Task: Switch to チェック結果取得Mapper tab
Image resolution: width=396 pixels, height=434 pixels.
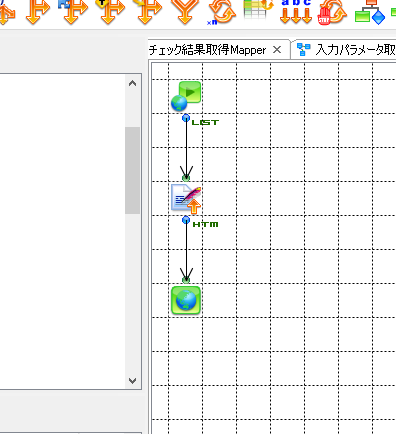Action: tap(207, 50)
